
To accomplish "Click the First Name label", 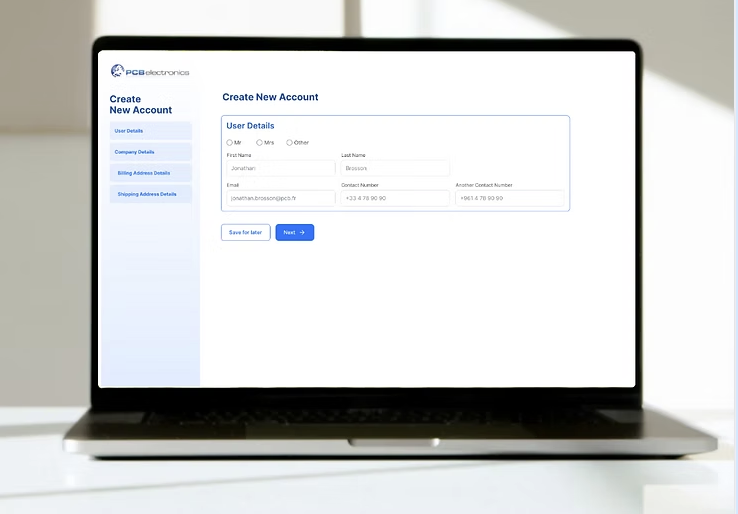I will coord(239,155).
